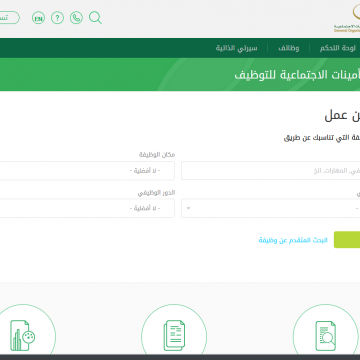Screen dimensions: 360x360
Task: Click the outlined login button in header
Action: coord(10,18)
